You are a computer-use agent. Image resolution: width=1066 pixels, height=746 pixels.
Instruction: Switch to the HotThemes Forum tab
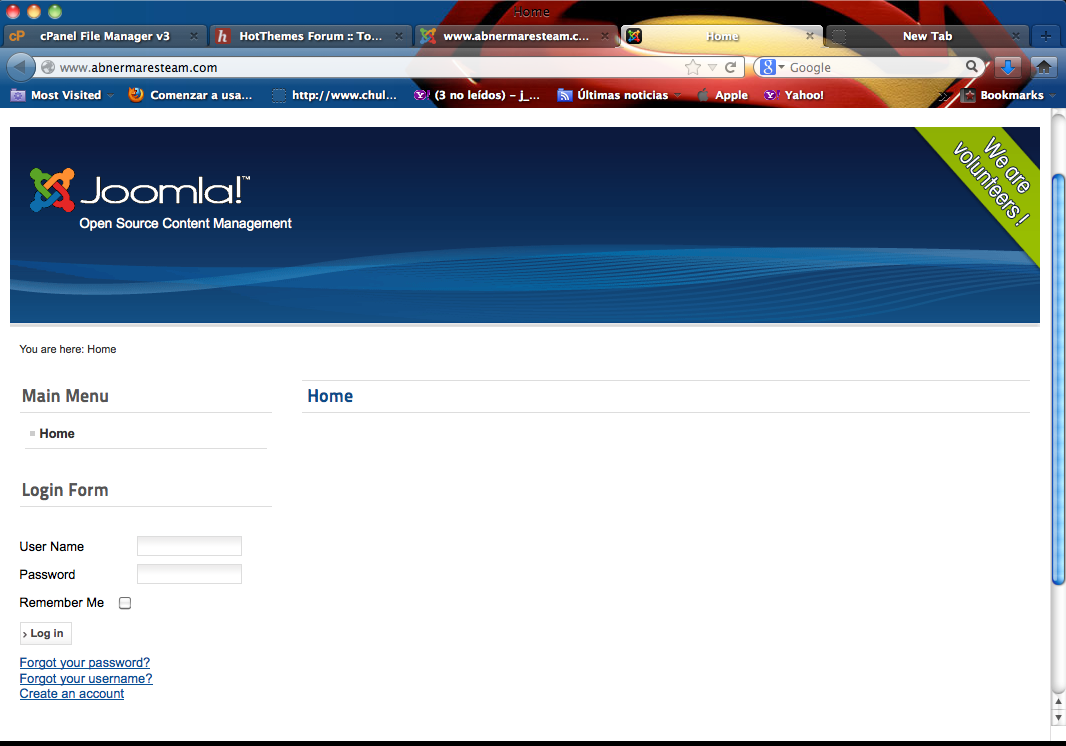[x=310, y=36]
